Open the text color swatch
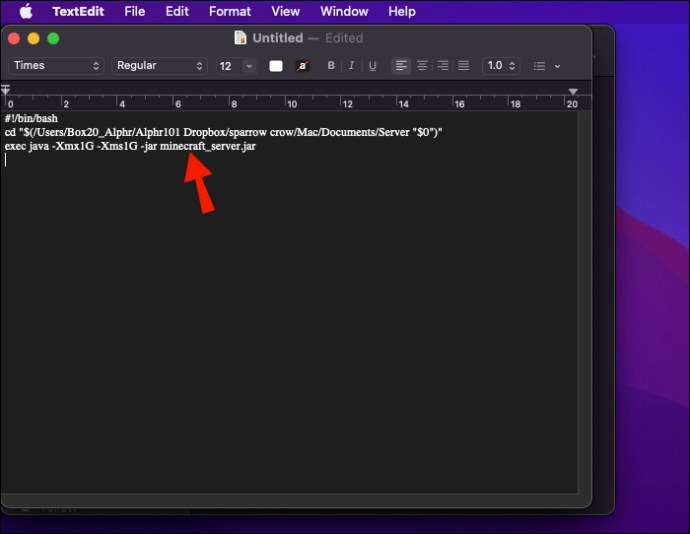 click(276, 66)
